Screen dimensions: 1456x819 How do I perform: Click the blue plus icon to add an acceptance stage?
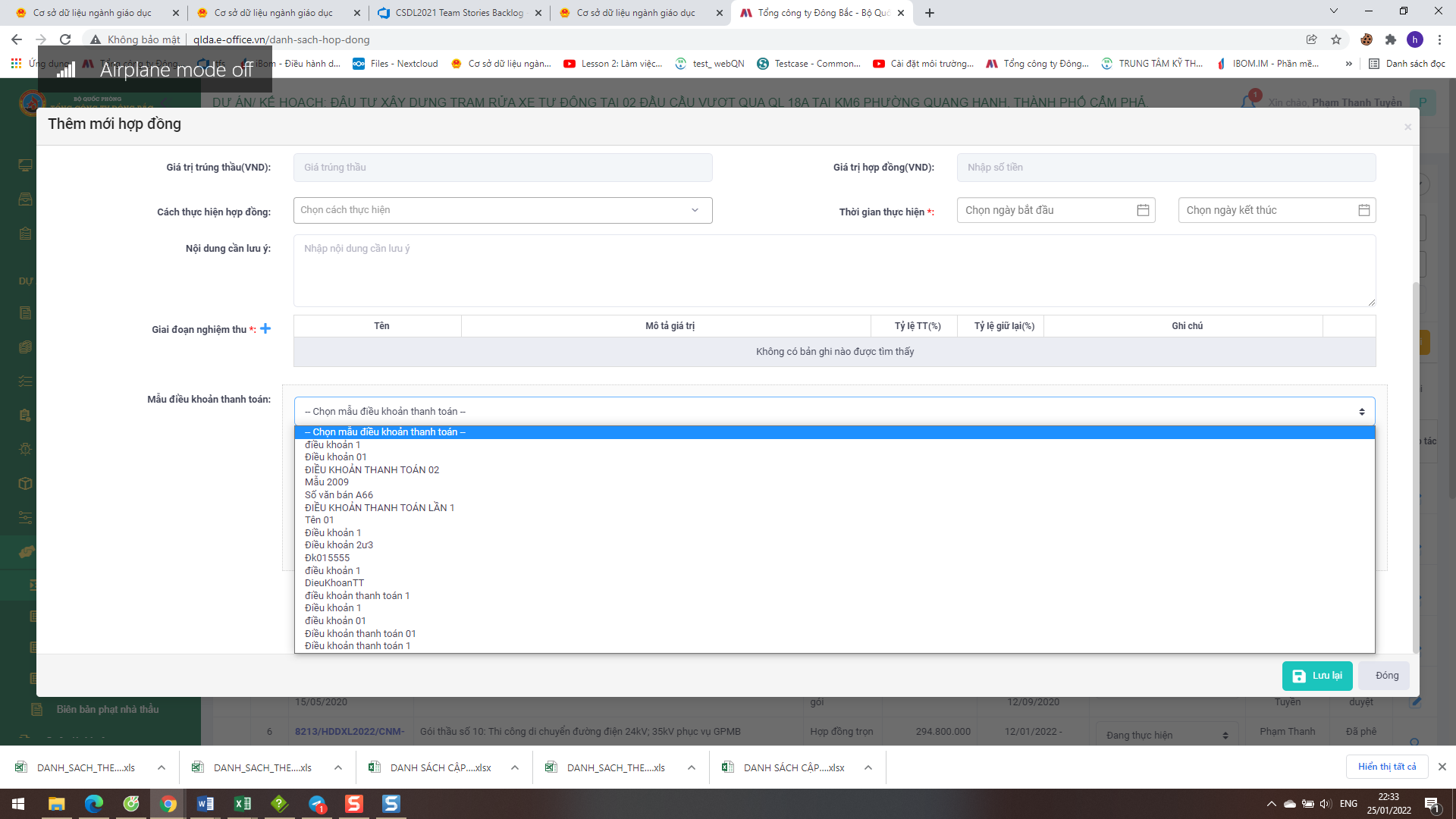click(x=265, y=328)
